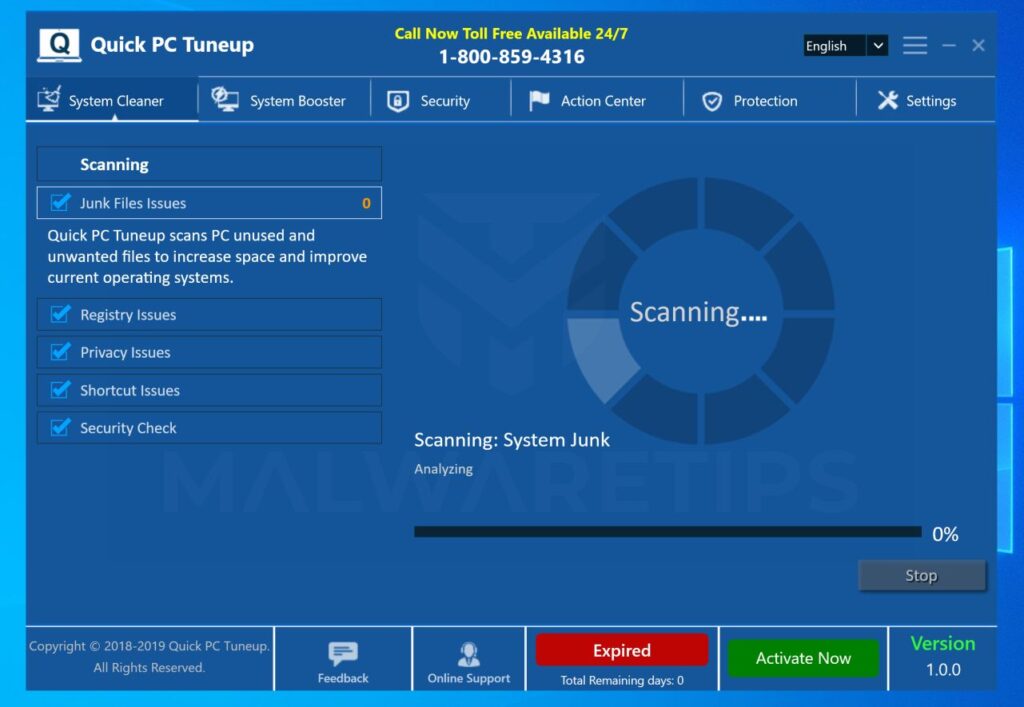Screen dimensions: 1024x707
Task: Click the 0% progress percentage
Action: 945,535
